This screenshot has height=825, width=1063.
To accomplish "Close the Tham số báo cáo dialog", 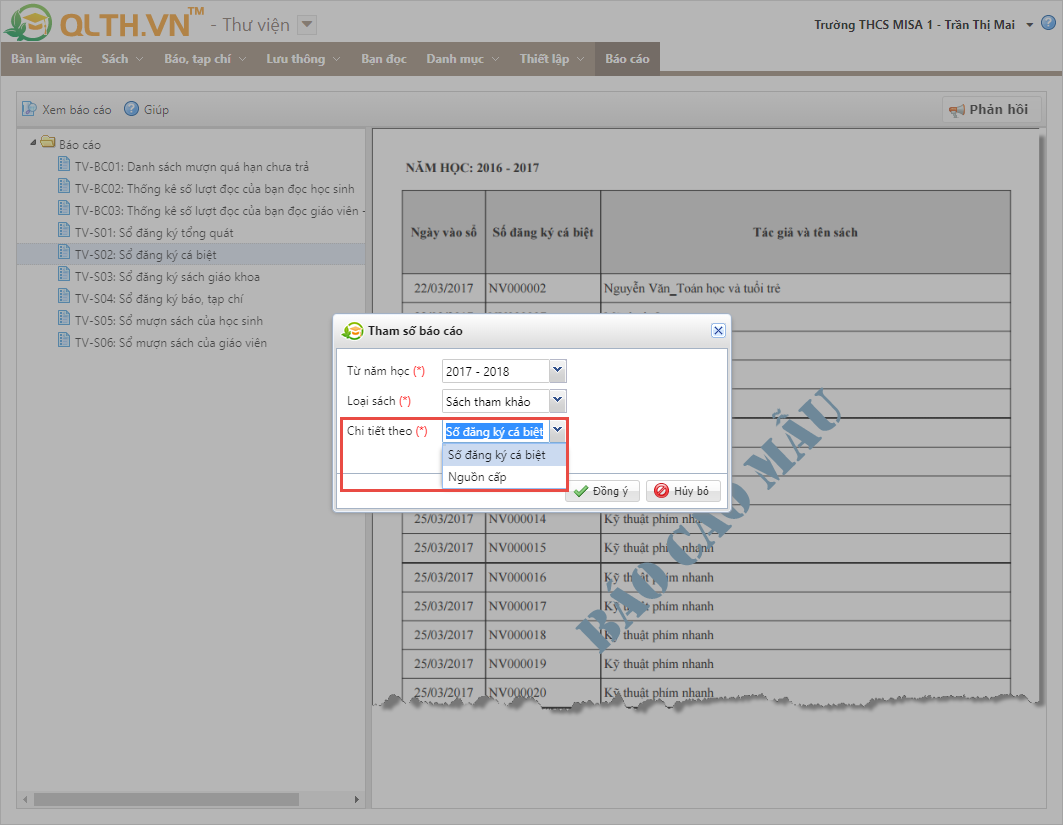I will click(718, 330).
